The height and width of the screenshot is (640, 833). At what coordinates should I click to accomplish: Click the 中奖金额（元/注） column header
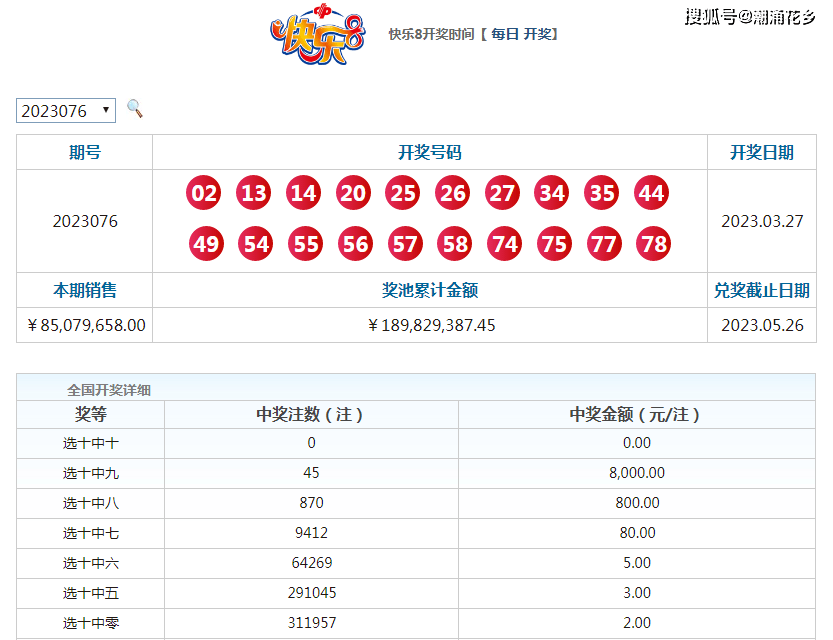pos(635,414)
